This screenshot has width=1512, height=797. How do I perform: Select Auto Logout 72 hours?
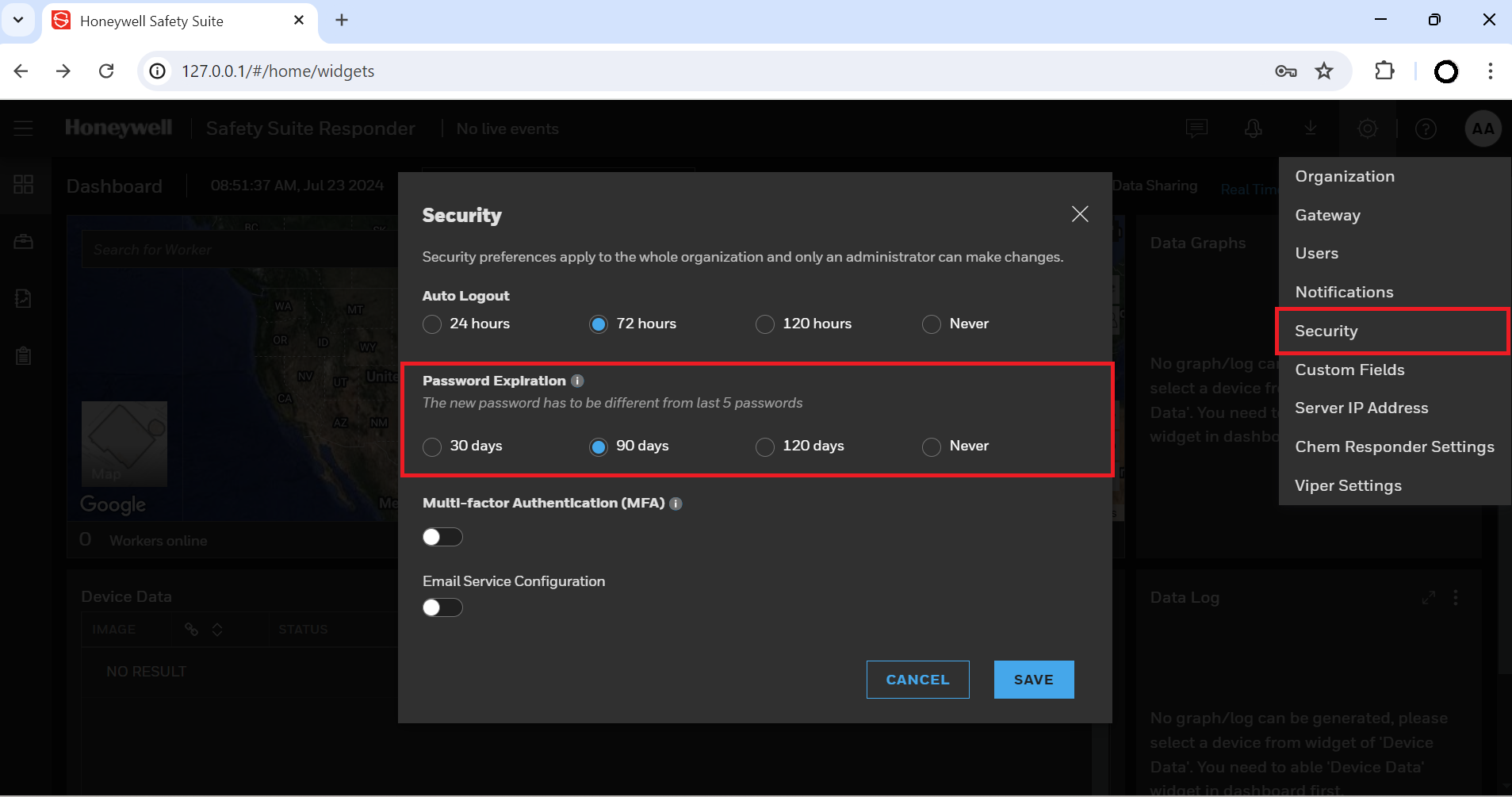599,324
